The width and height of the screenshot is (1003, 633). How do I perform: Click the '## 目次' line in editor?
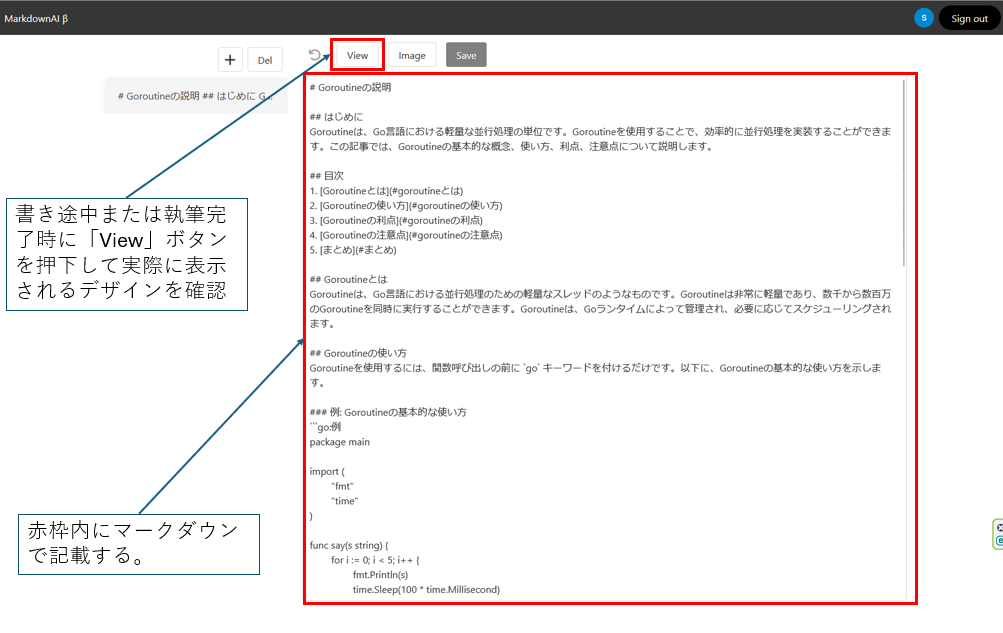point(326,176)
